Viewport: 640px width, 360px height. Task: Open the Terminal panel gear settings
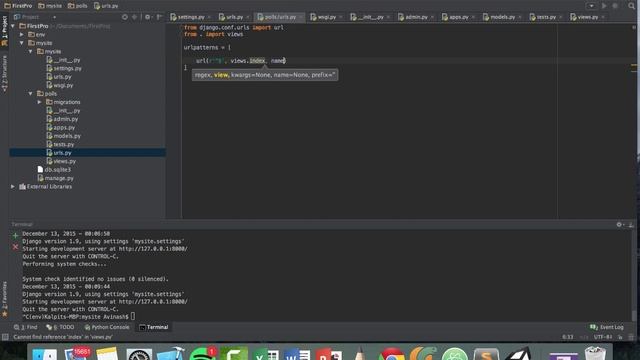620,224
